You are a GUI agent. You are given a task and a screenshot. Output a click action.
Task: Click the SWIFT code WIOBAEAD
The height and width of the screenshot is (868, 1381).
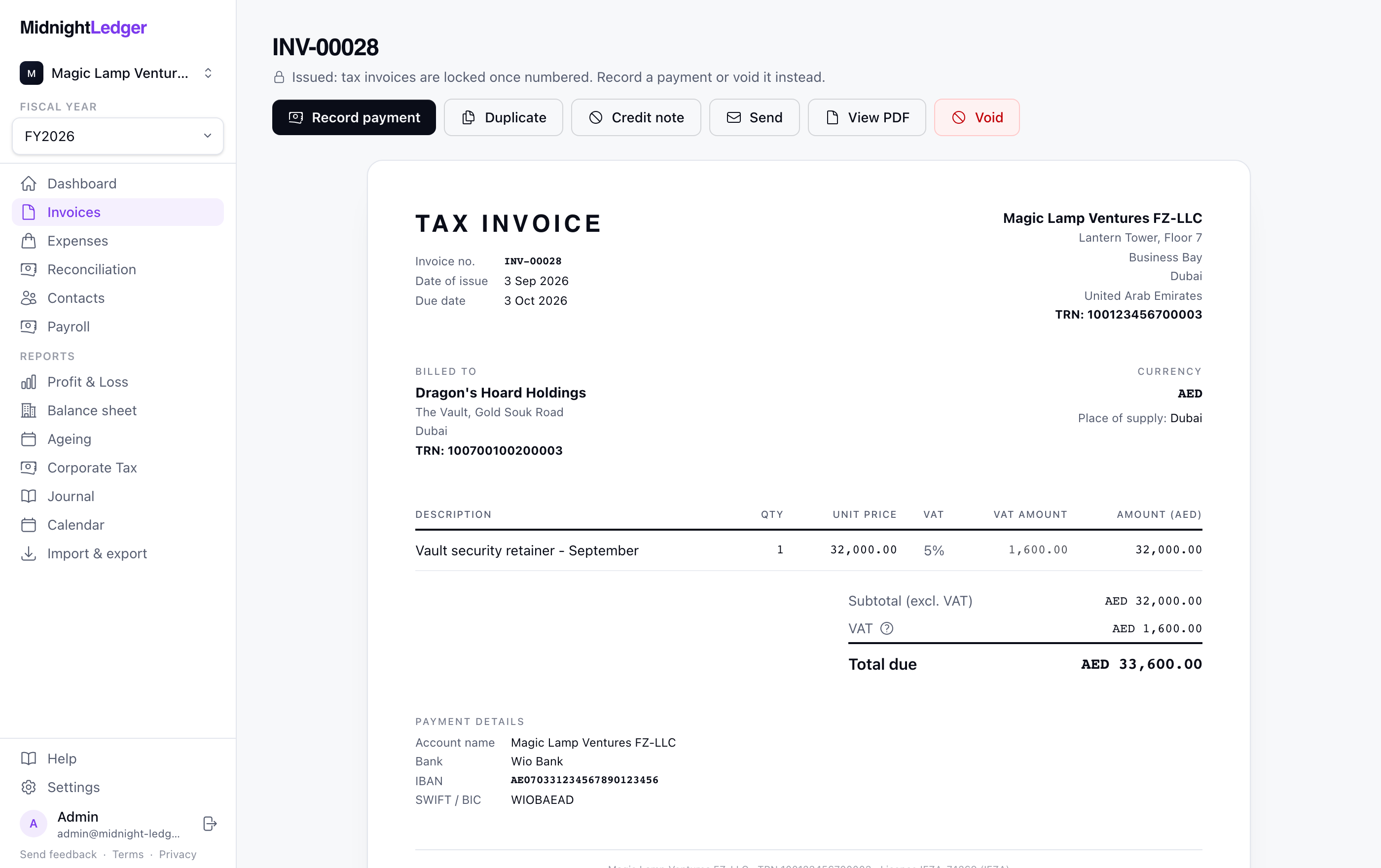[542, 800]
